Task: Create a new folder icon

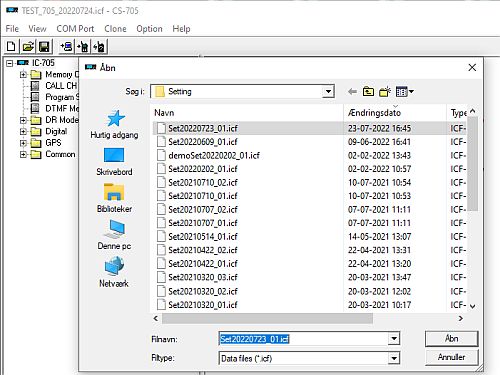Action: tap(385, 91)
